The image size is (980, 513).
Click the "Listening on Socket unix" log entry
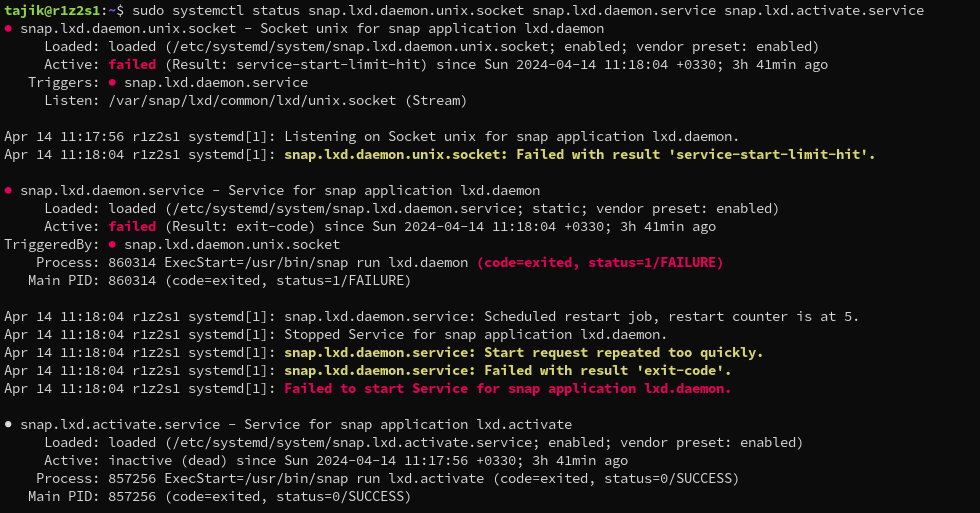pos(512,137)
